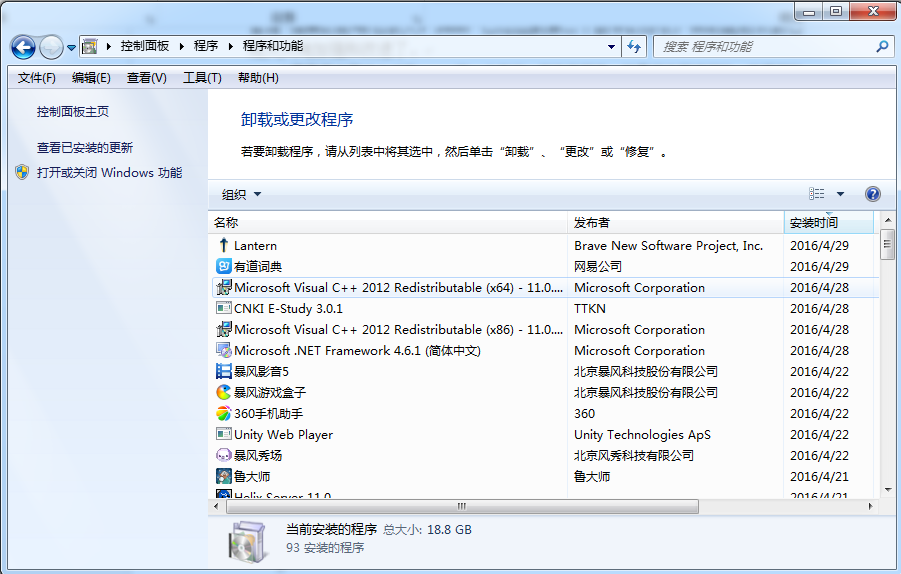Click the Forward navigation arrow
The image size is (901, 574).
52,47
